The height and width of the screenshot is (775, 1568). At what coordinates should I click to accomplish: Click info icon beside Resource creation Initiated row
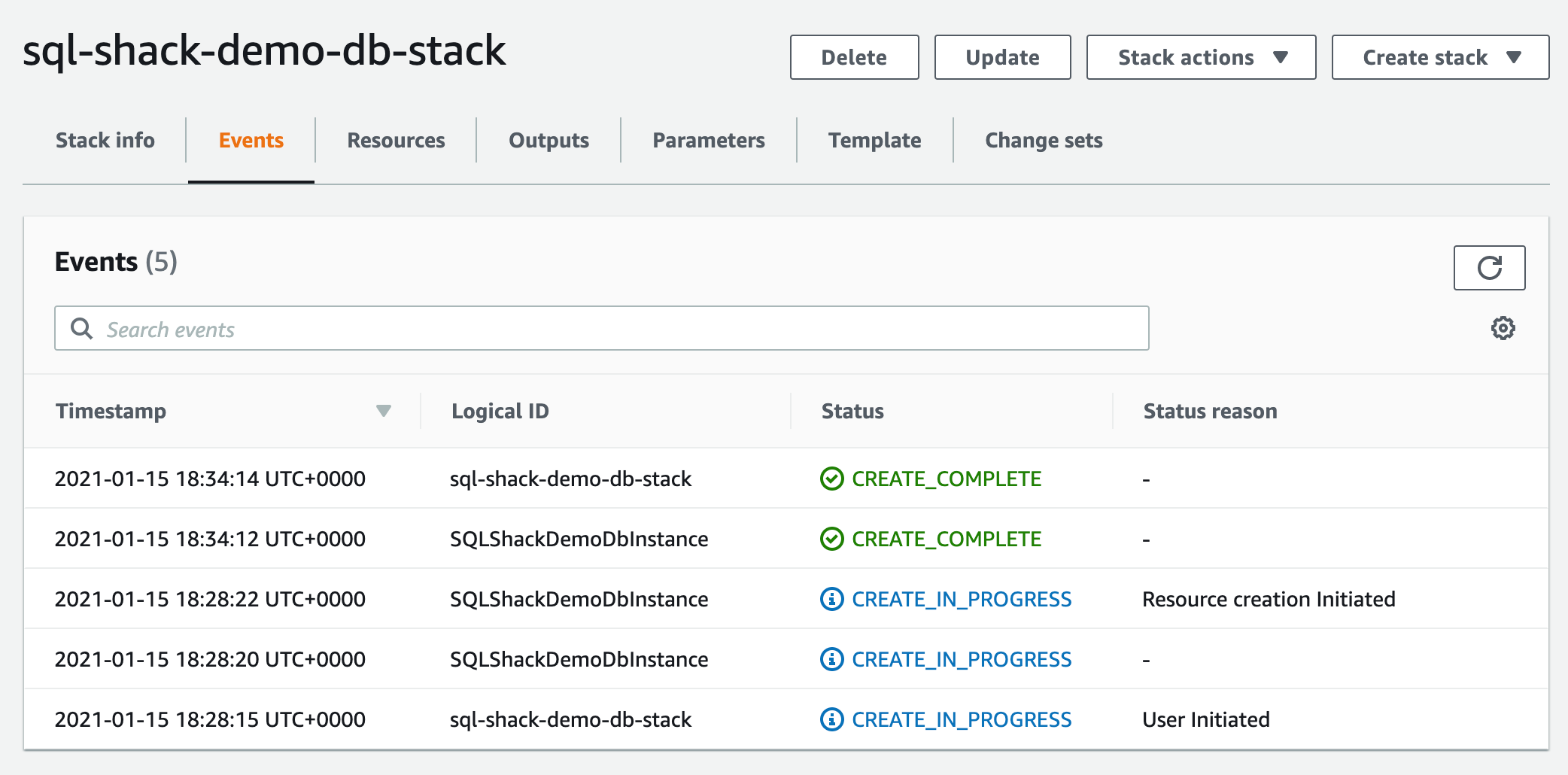coord(831,599)
